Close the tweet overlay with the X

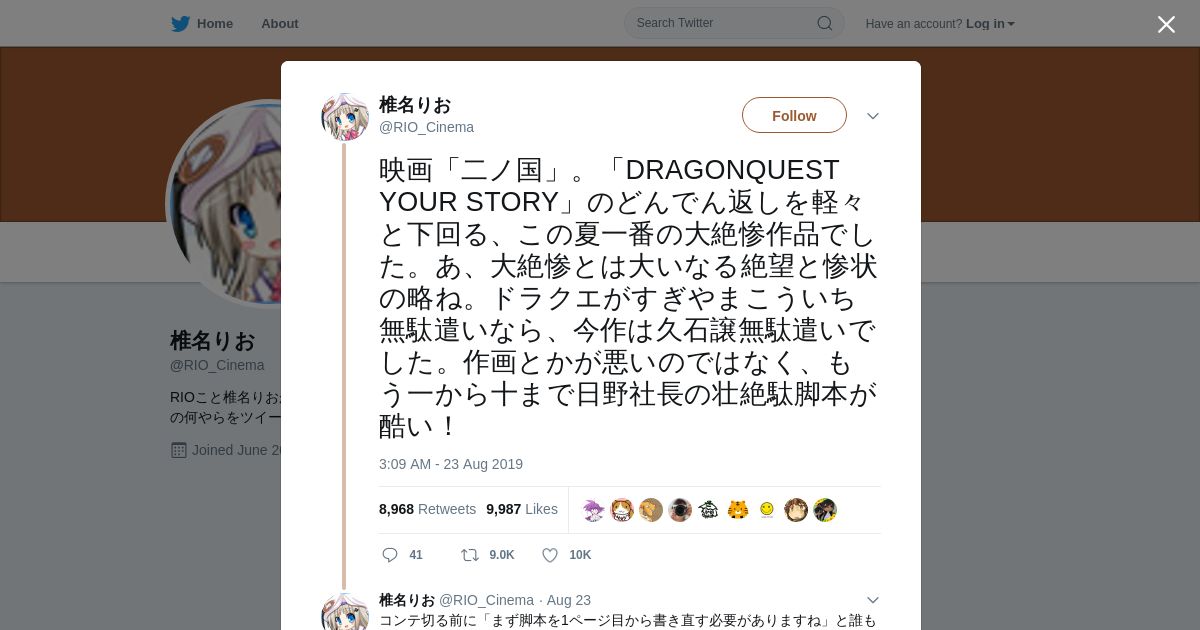pyautogui.click(x=1166, y=24)
